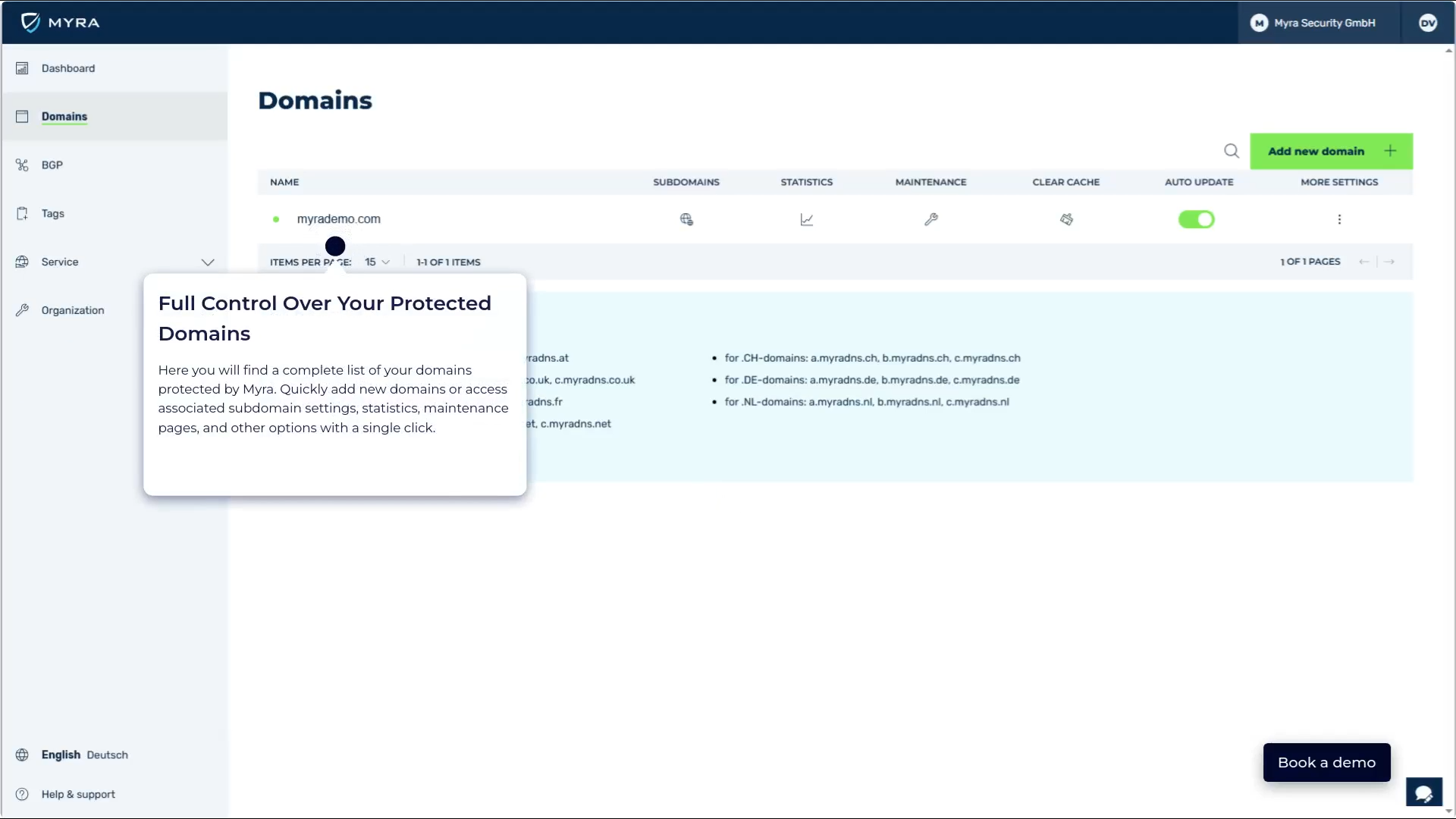Open More Settings menu for myrademo.com
Viewport: 1456px width, 819px height.
click(x=1339, y=219)
